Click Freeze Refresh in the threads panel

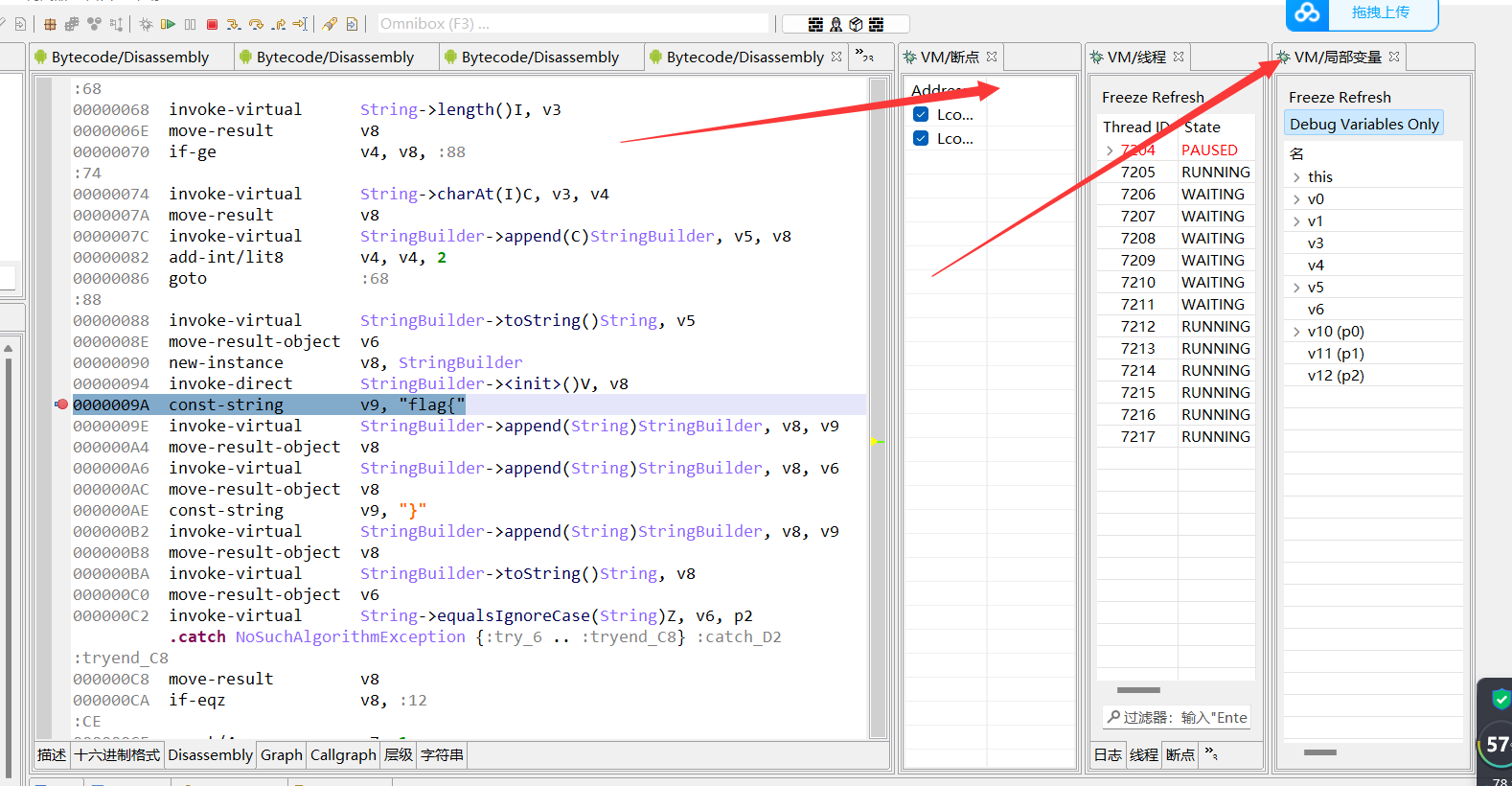1153,97
